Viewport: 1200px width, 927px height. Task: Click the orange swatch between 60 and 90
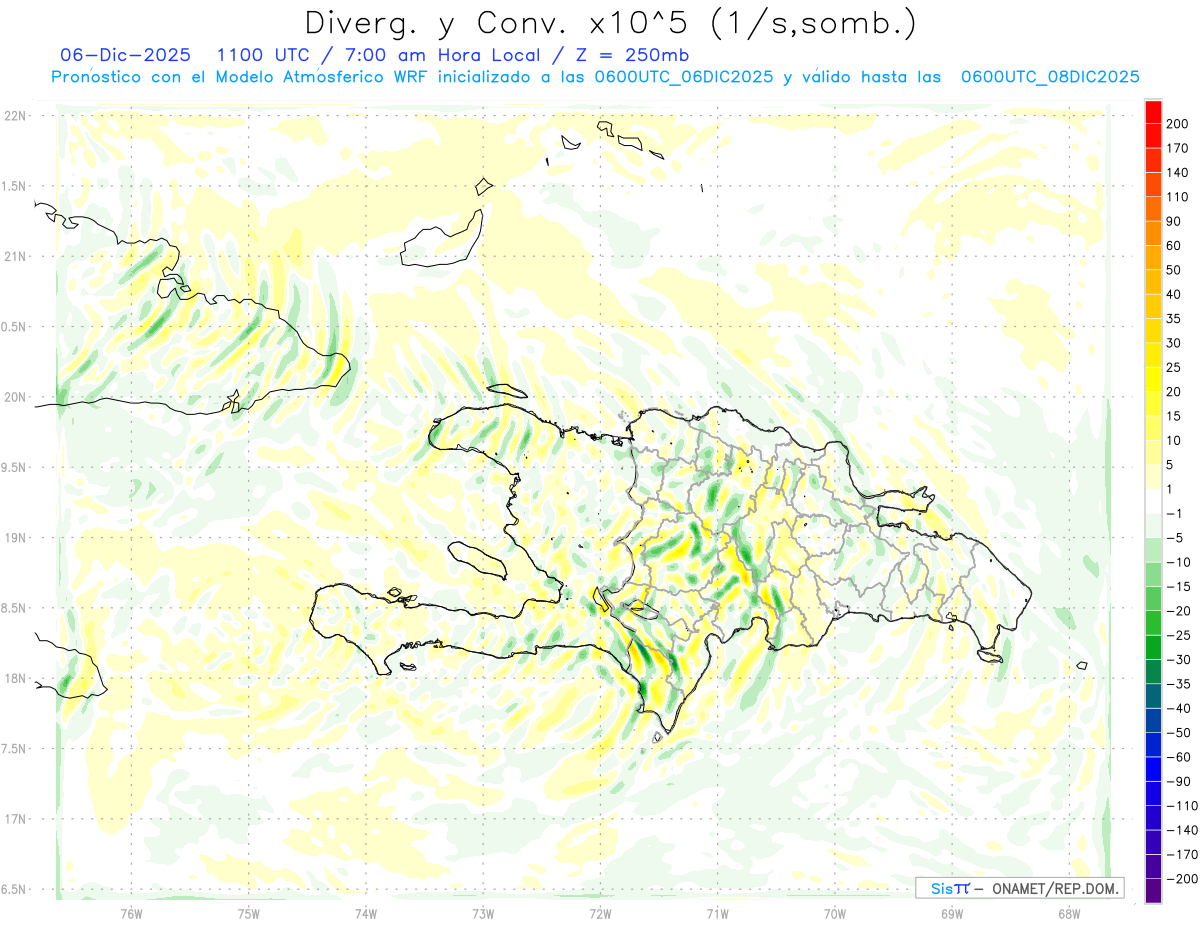[1153, 234]
